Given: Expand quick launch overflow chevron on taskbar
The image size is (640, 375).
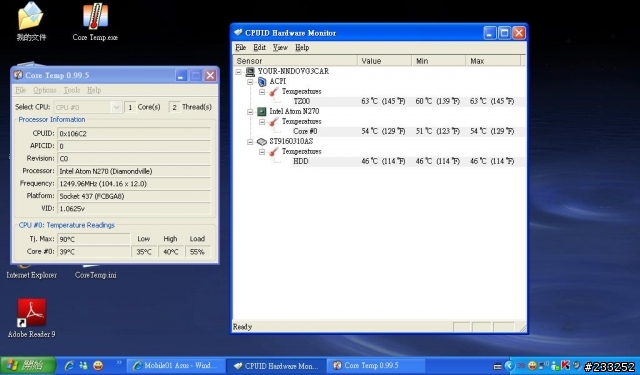Looking at the screenshot, I should point(119,362).
